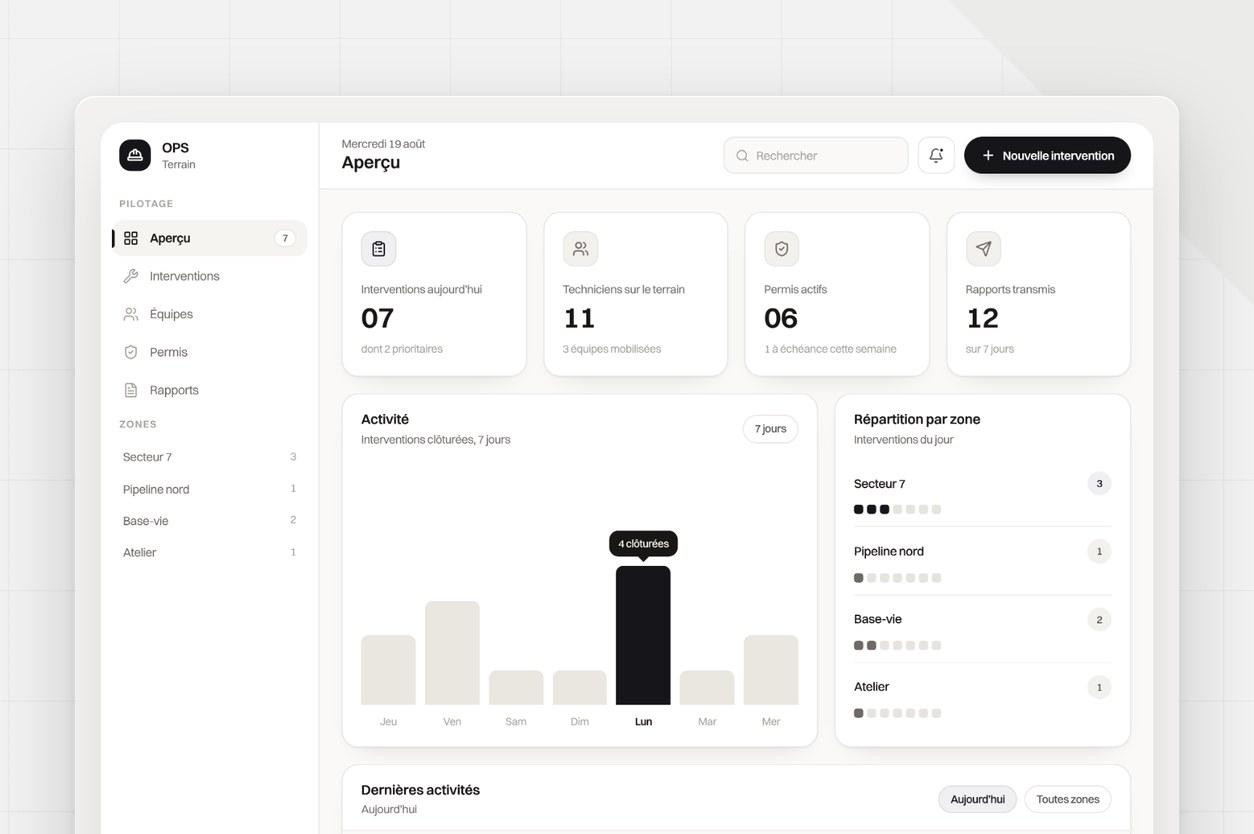Image resolution: width=1254 pixels, height=834 pixels.
Task: Click Atelier dot progress indicator
Action: pyautogui.click(x=897, y=713)
